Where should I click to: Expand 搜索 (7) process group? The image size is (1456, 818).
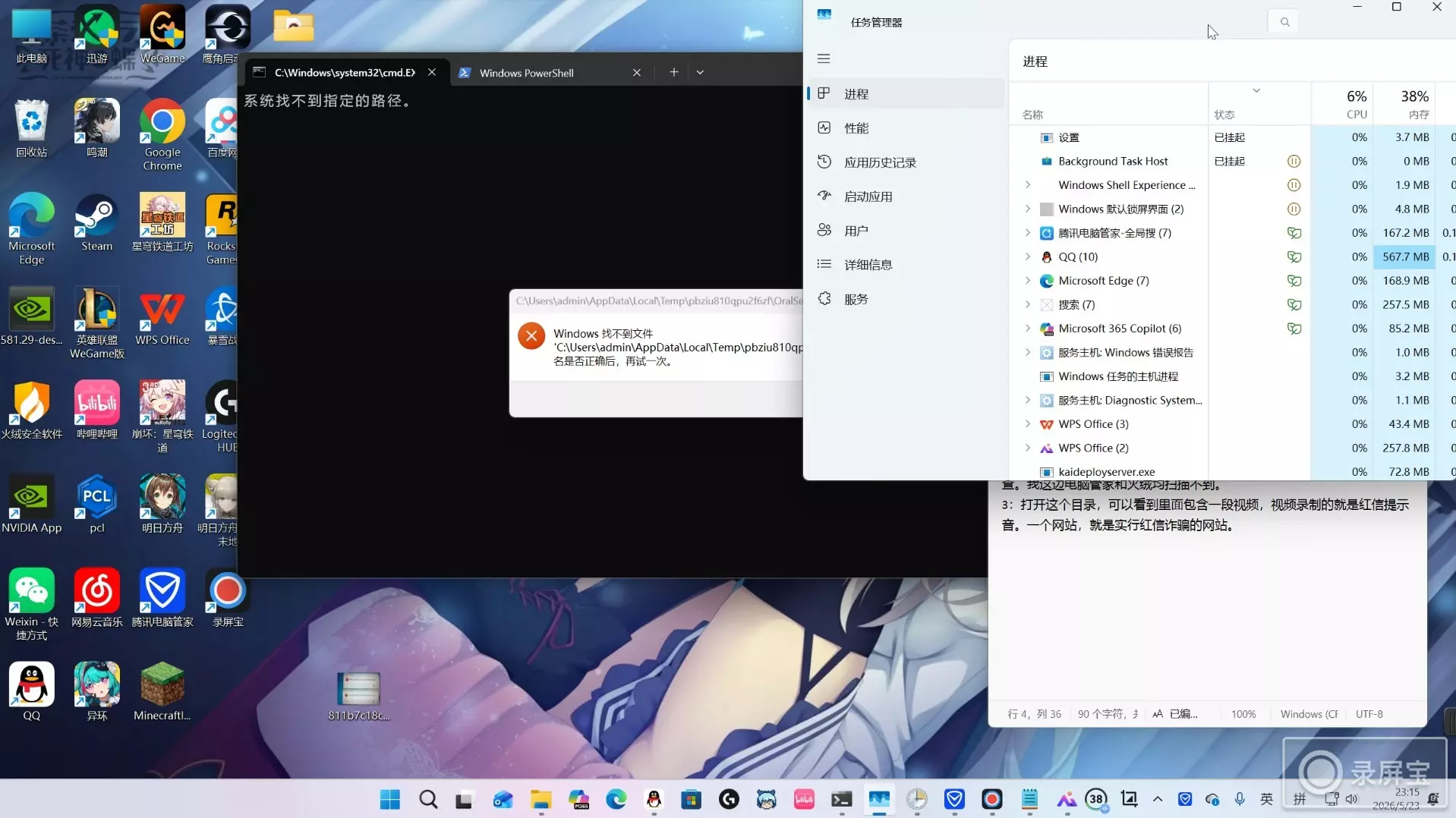(x=1028, y=304)
